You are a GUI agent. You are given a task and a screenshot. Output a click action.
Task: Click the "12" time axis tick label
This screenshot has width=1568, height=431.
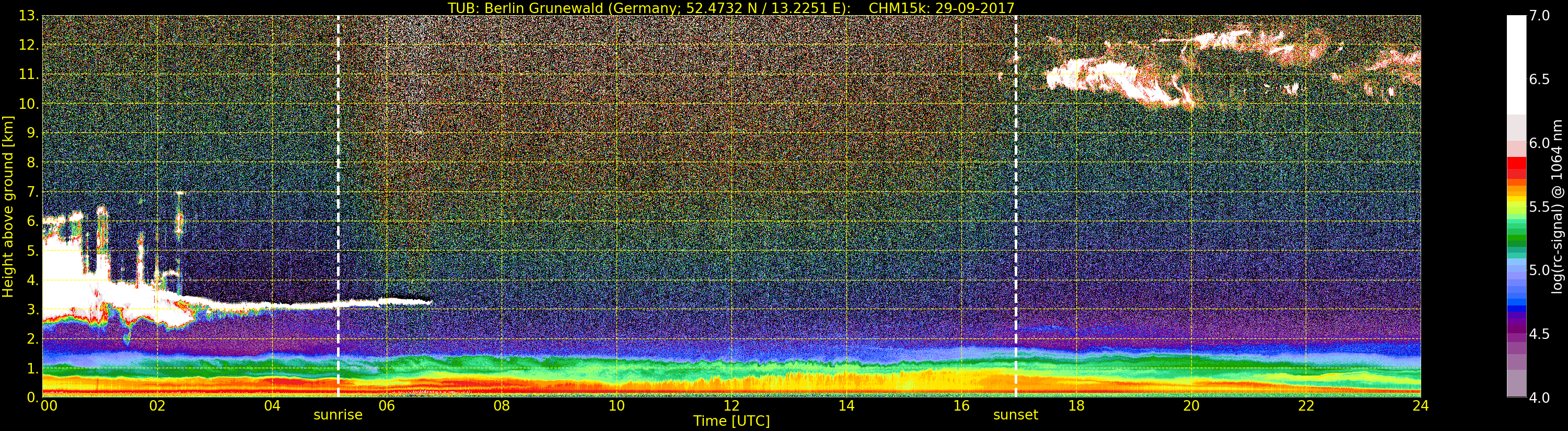point(731,406)
